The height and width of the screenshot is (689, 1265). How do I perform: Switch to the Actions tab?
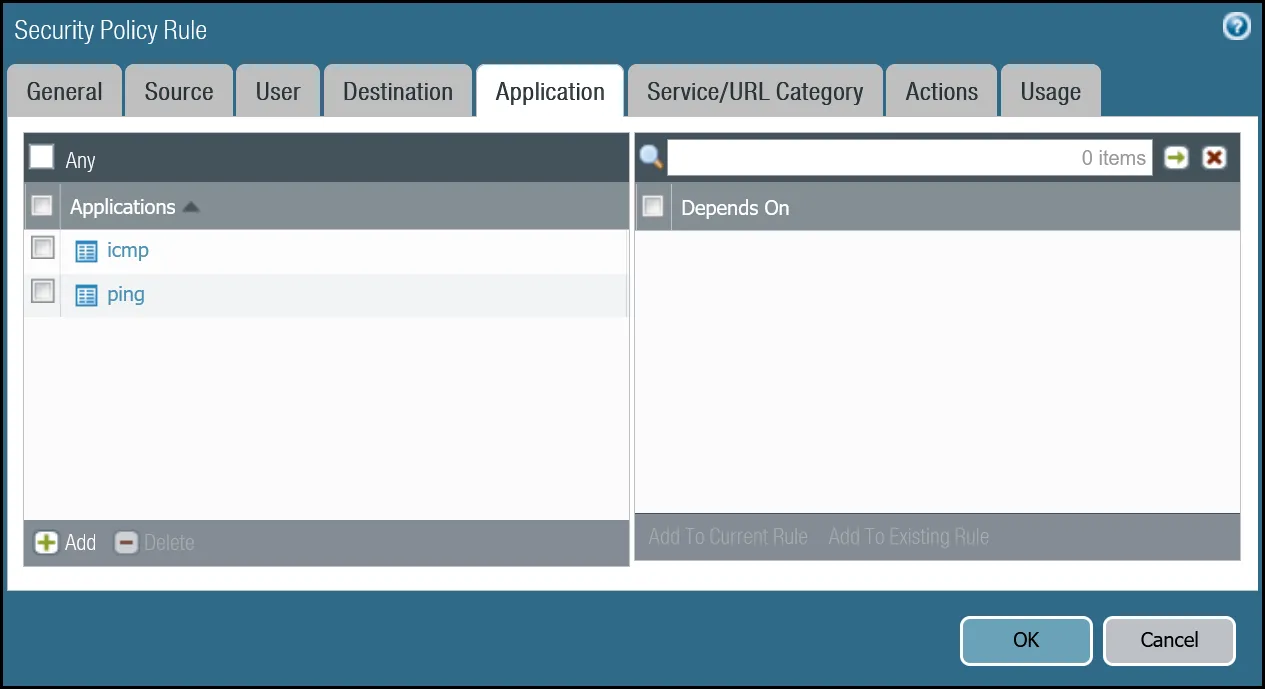(940, 90)
